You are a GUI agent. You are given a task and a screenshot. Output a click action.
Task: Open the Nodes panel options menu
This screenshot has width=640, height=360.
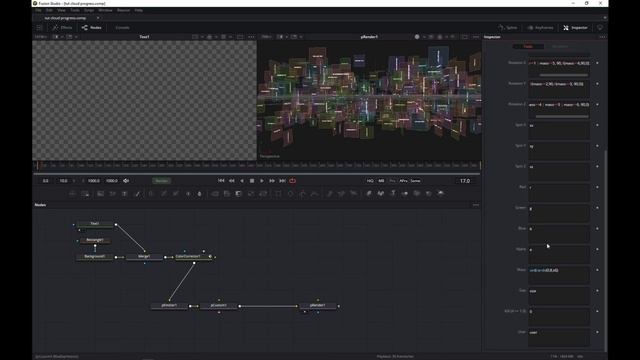pyautogui.click(x=476, y=205)
